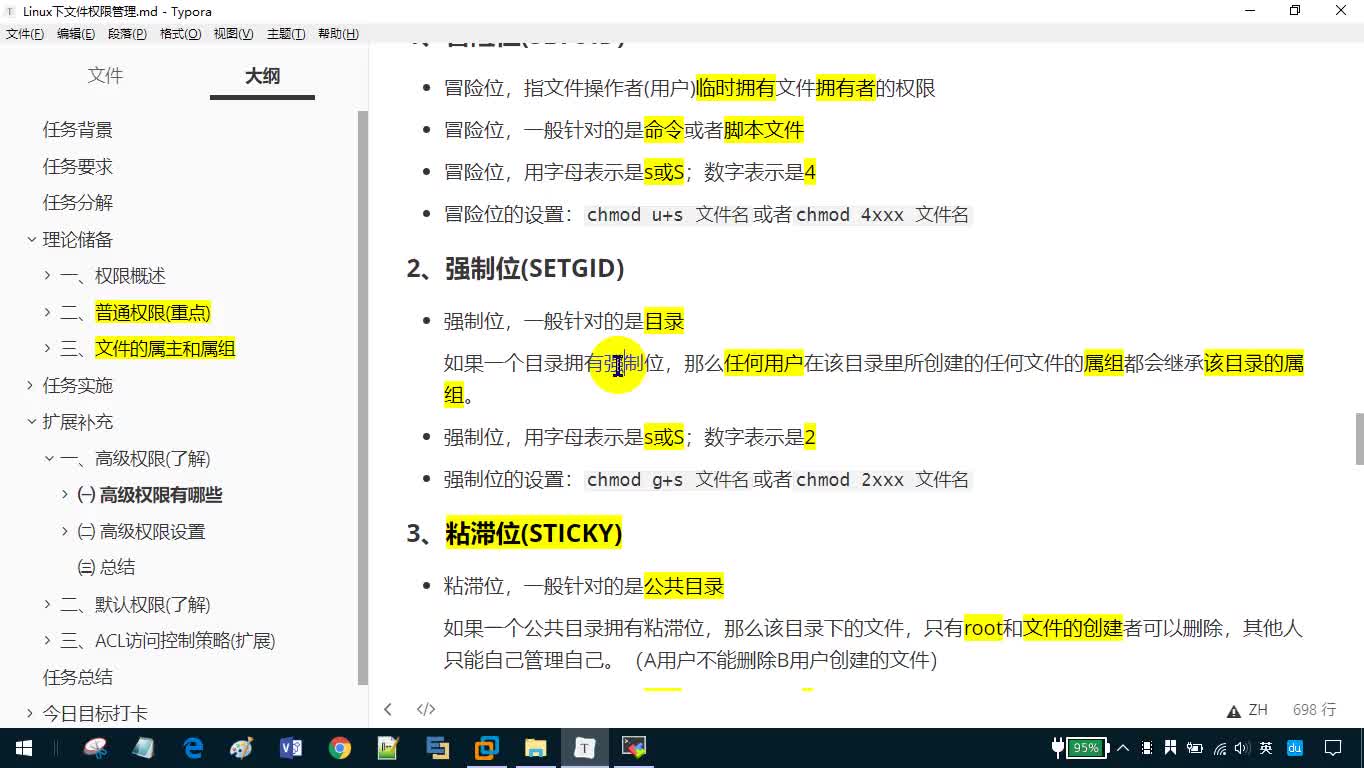This screenshot has height=768, width=1364.
Task: Open the 段落(P) menu
Action: (127, 34)
